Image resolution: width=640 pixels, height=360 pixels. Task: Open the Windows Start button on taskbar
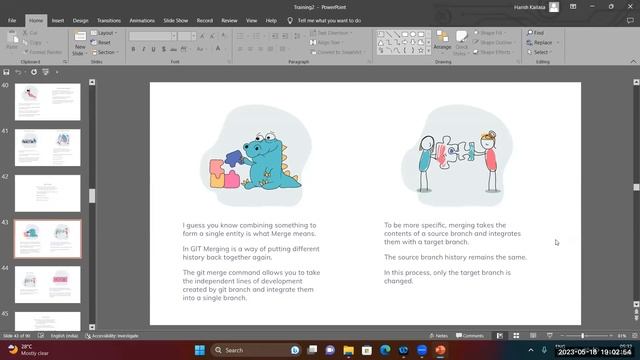[x=200, y=350]
